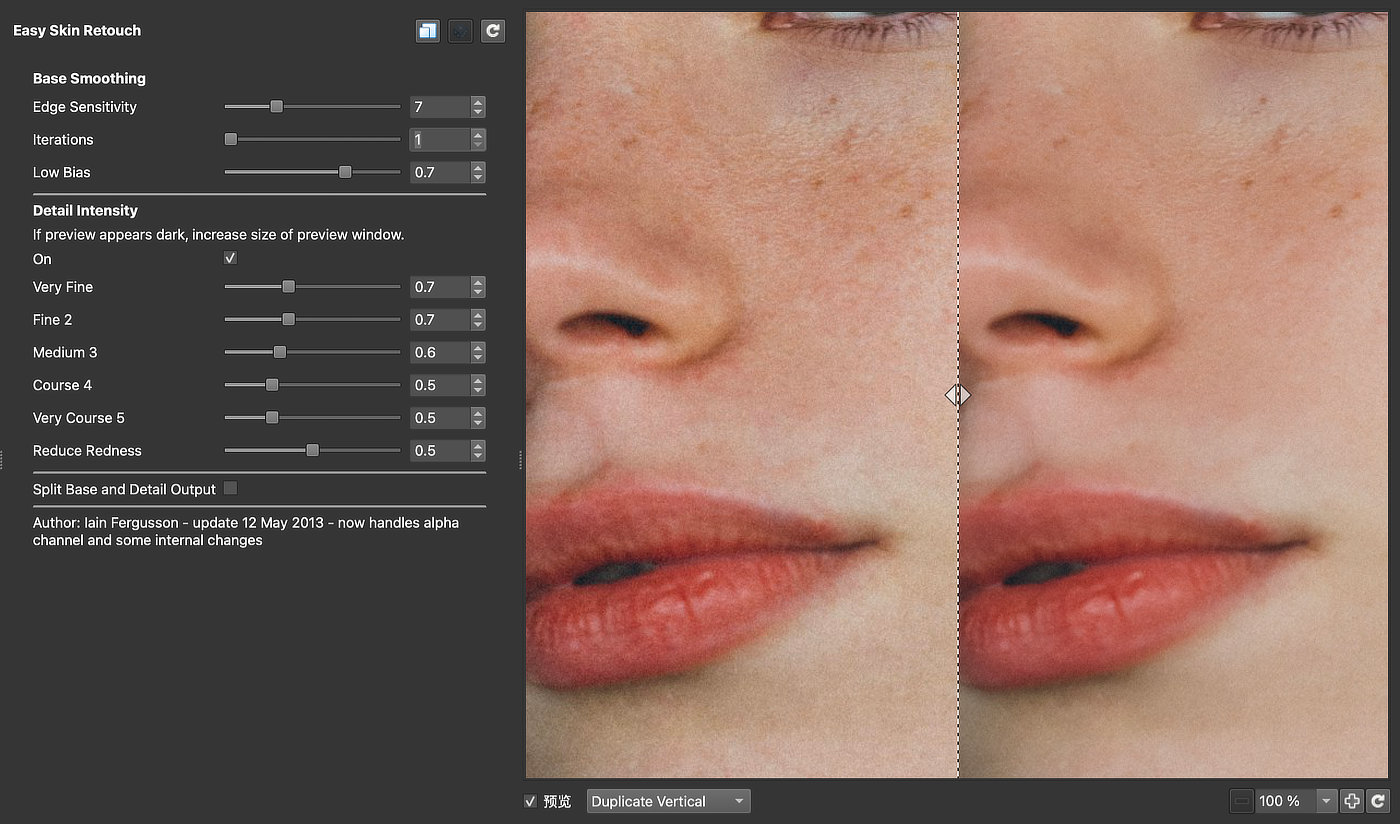Click the original preview image left half
Image resolution: width=1400 pixels, height=824 pixels.
click(742, 395)
